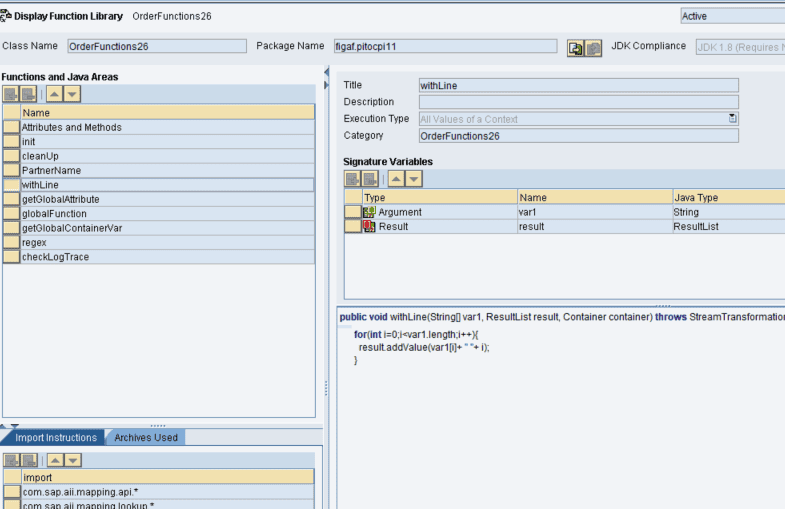The width and height of the screenshot is (785, 509).
Task: Click row selector beside init
Action: [x=12, y=142]
